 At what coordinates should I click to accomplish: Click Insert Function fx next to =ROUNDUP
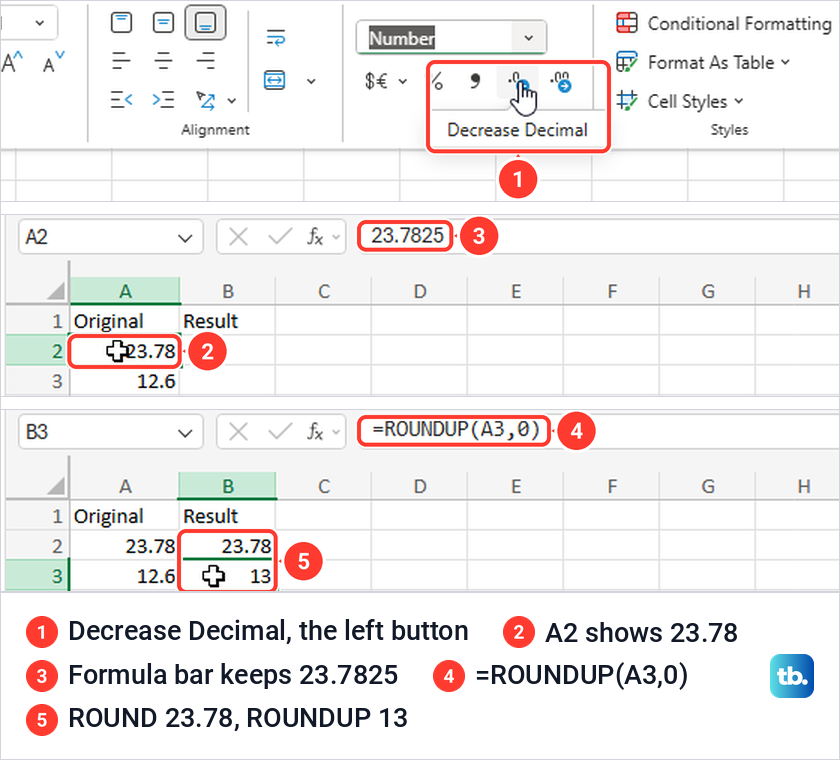(x=315, y=431)
